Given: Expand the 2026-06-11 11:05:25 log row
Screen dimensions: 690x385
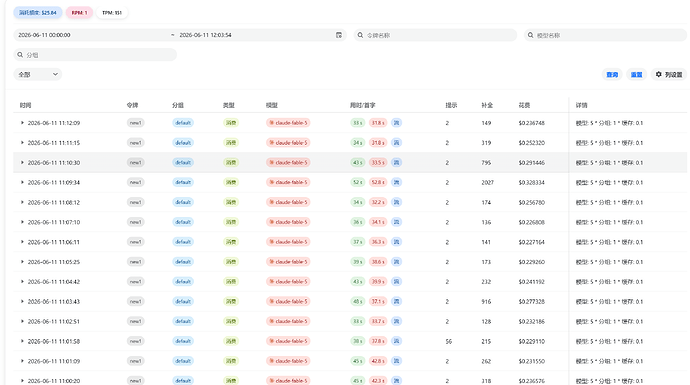Looking at the screenshot, I should click(x=22, y=262).
